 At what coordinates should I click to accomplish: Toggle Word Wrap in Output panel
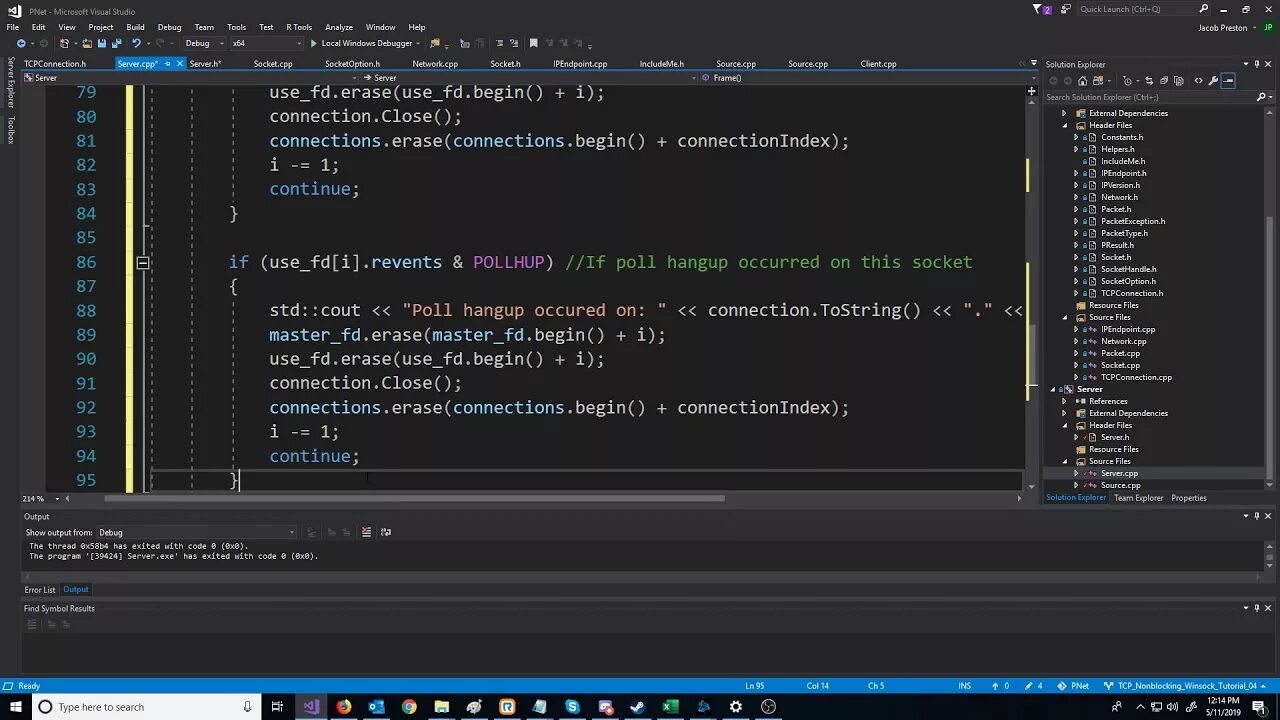[386, 532]
